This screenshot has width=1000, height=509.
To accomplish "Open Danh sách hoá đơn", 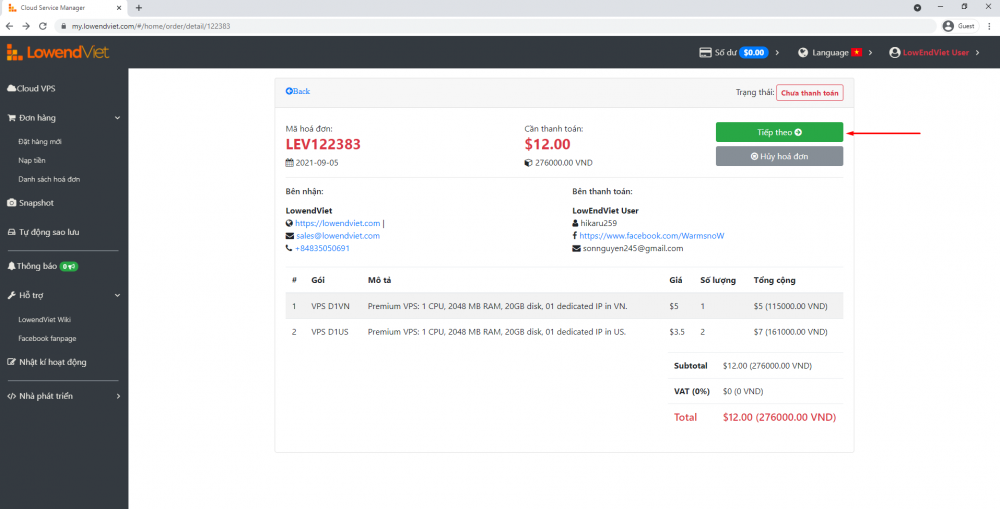I will [49, 180].
